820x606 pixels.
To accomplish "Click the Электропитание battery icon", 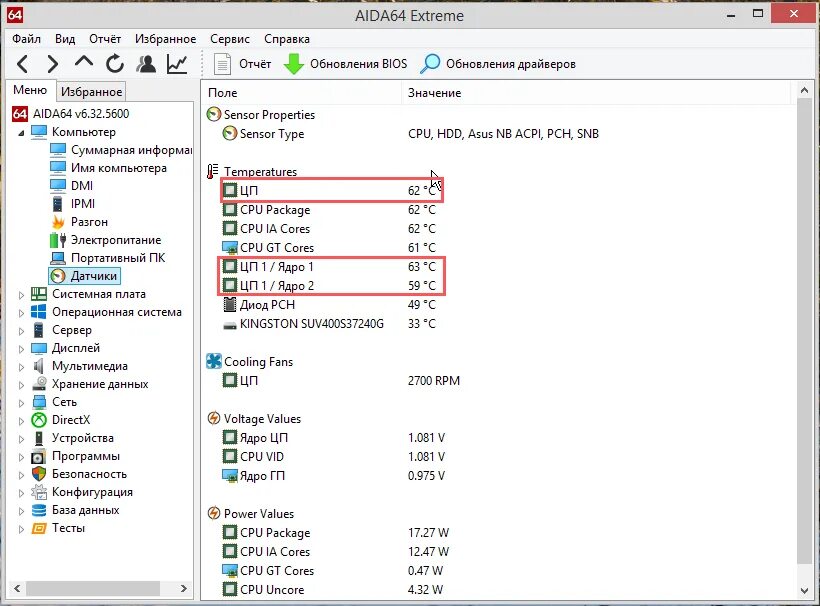I will (x=58, y=240).
